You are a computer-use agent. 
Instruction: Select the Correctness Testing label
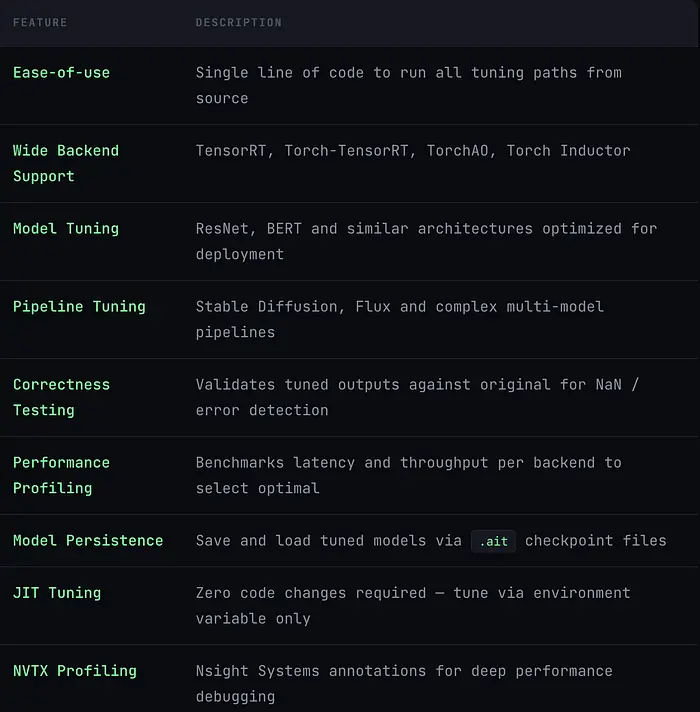(x=61, y=397)
